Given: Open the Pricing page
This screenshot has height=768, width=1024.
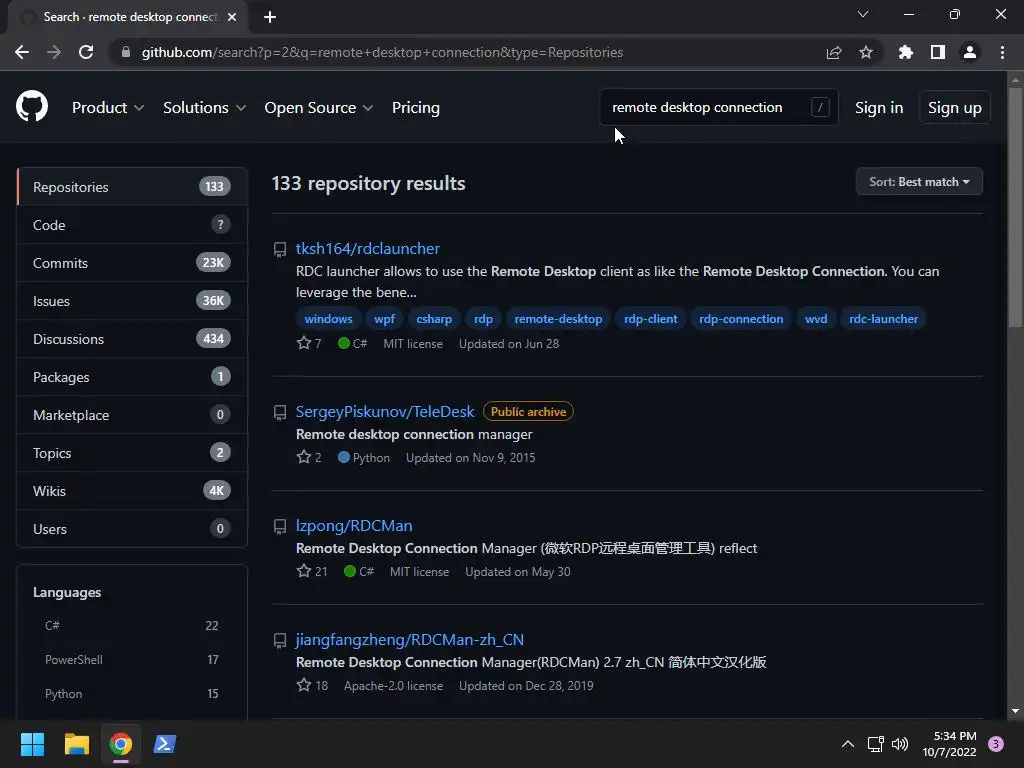Looking at the screenshot, I should click(415, 108).
